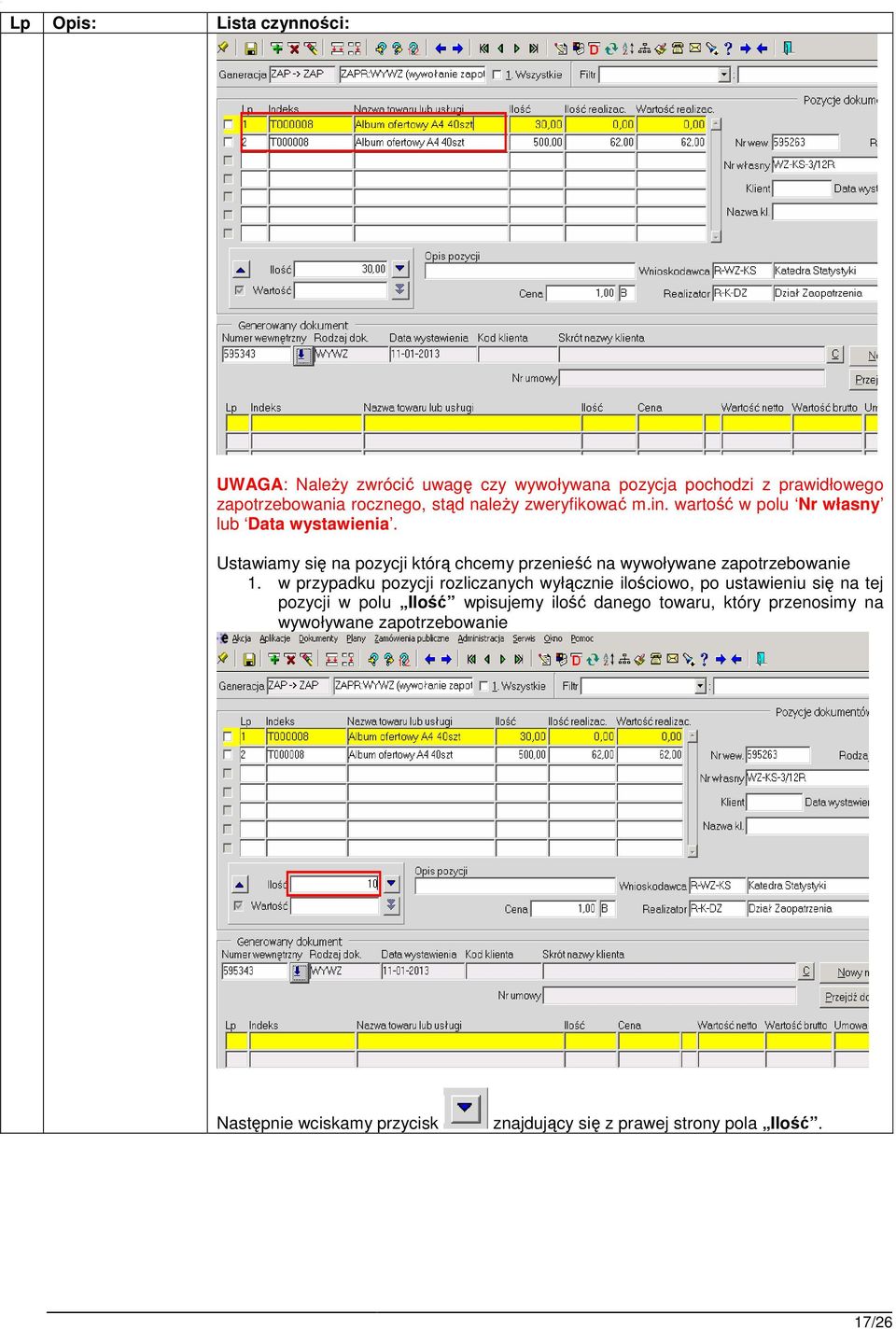The height and width of the screenshot is (1329, 896).
Task: Click down-arrow button right of Ilość, upper screenshot
Action: pyautogui.click(x=399, y=269)
